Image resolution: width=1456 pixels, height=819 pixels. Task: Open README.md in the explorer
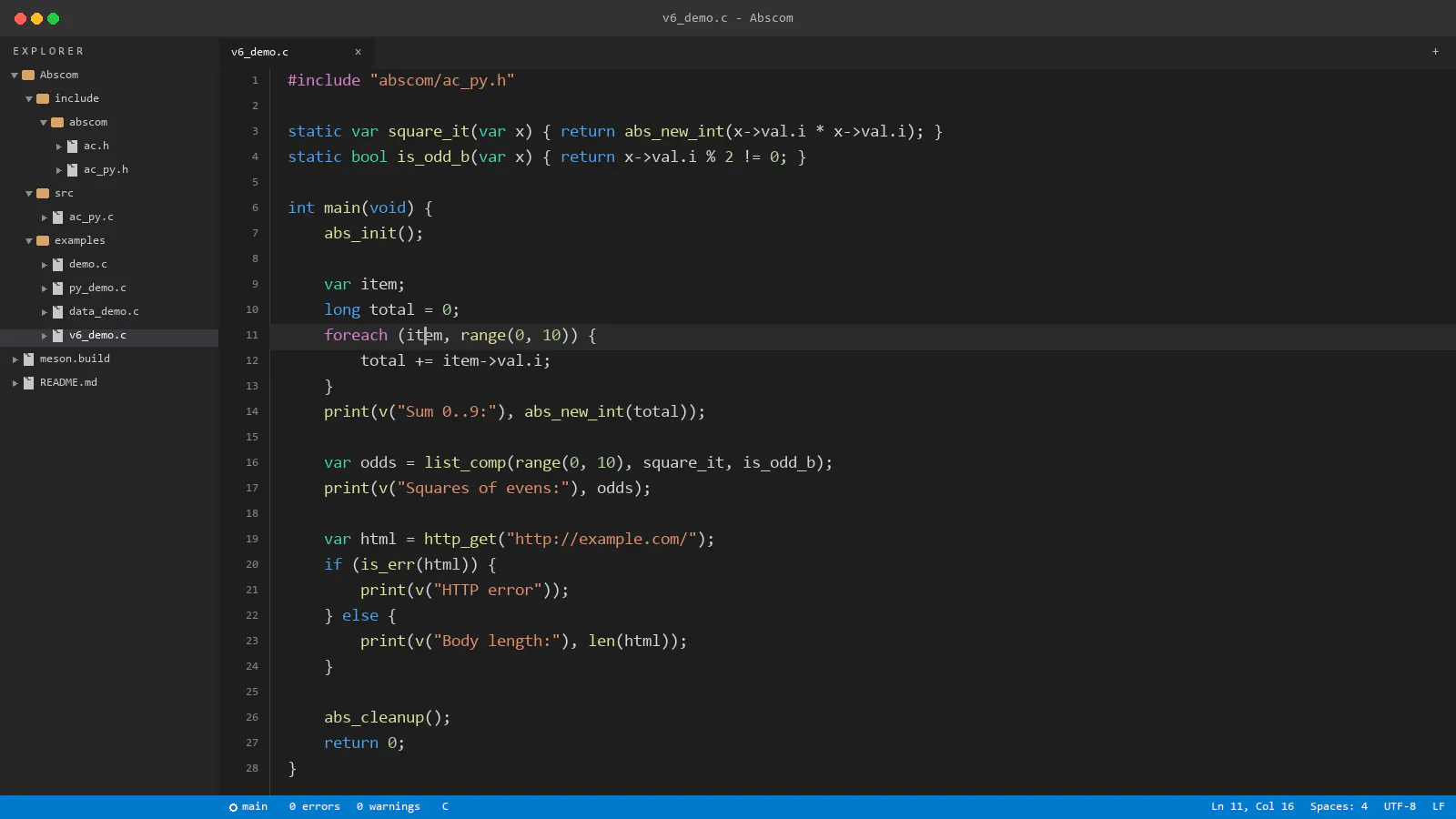[68, 382]
